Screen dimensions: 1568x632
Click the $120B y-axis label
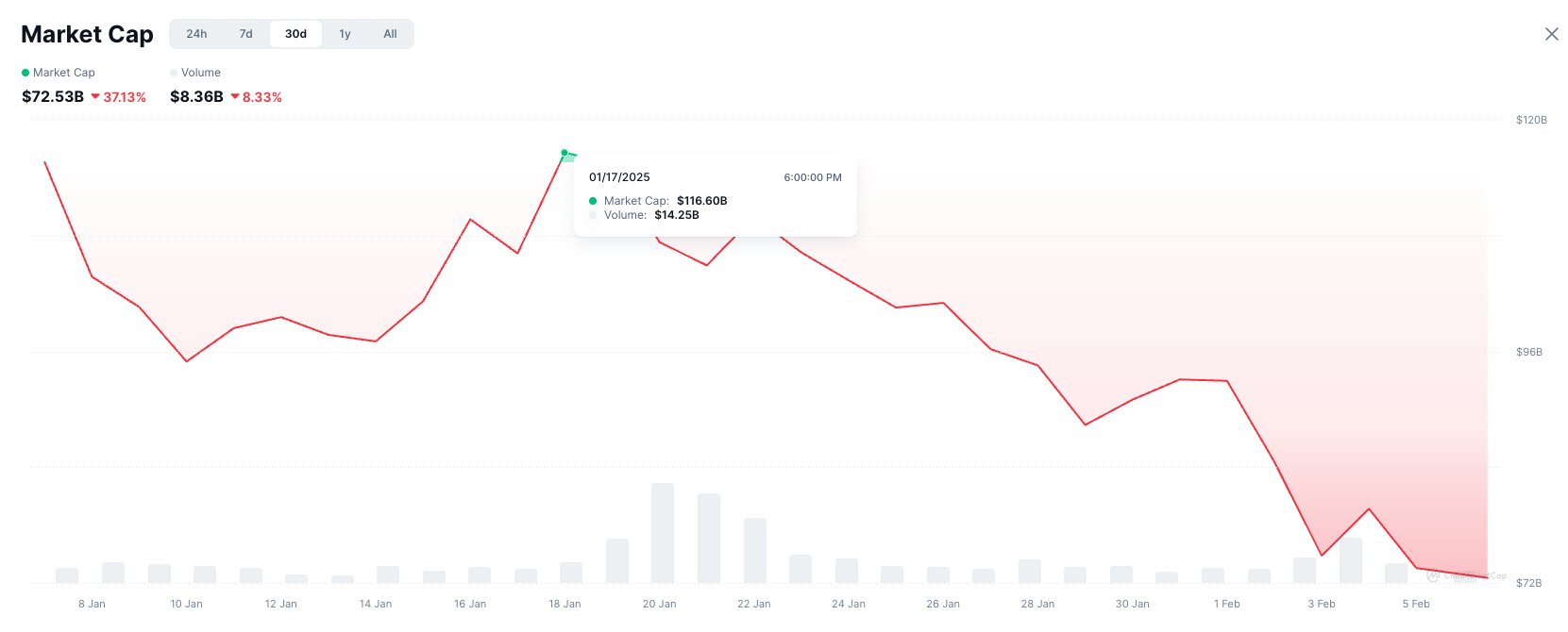click(1531, 120)
